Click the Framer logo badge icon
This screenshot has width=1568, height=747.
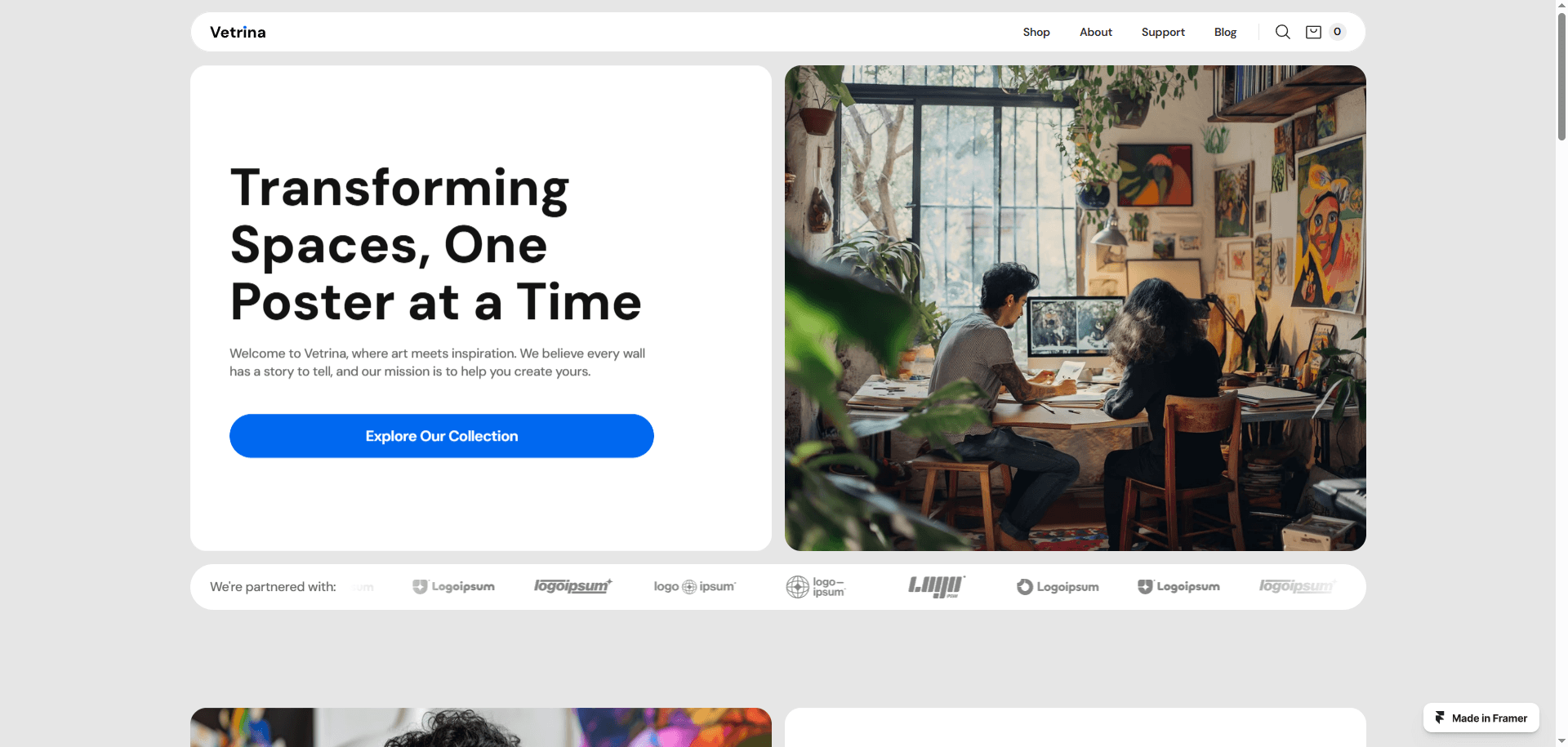pos(1441,718)
